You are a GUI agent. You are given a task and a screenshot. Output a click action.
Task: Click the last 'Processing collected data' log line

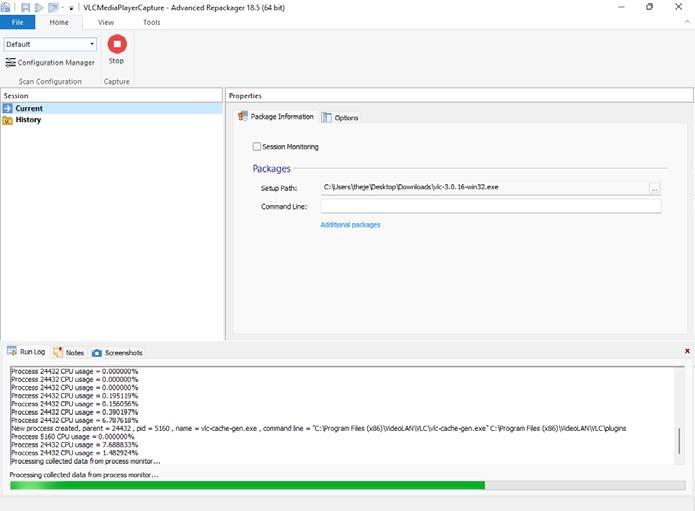85,461
